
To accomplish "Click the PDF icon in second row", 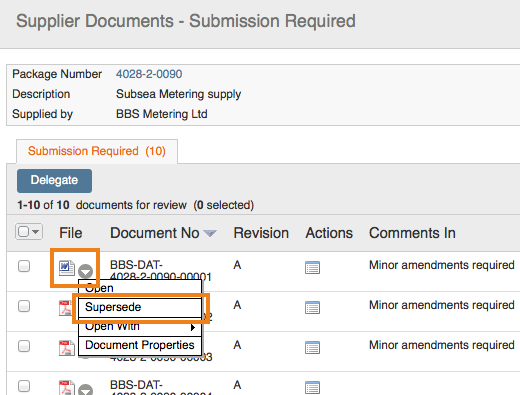I will [65, 308].
